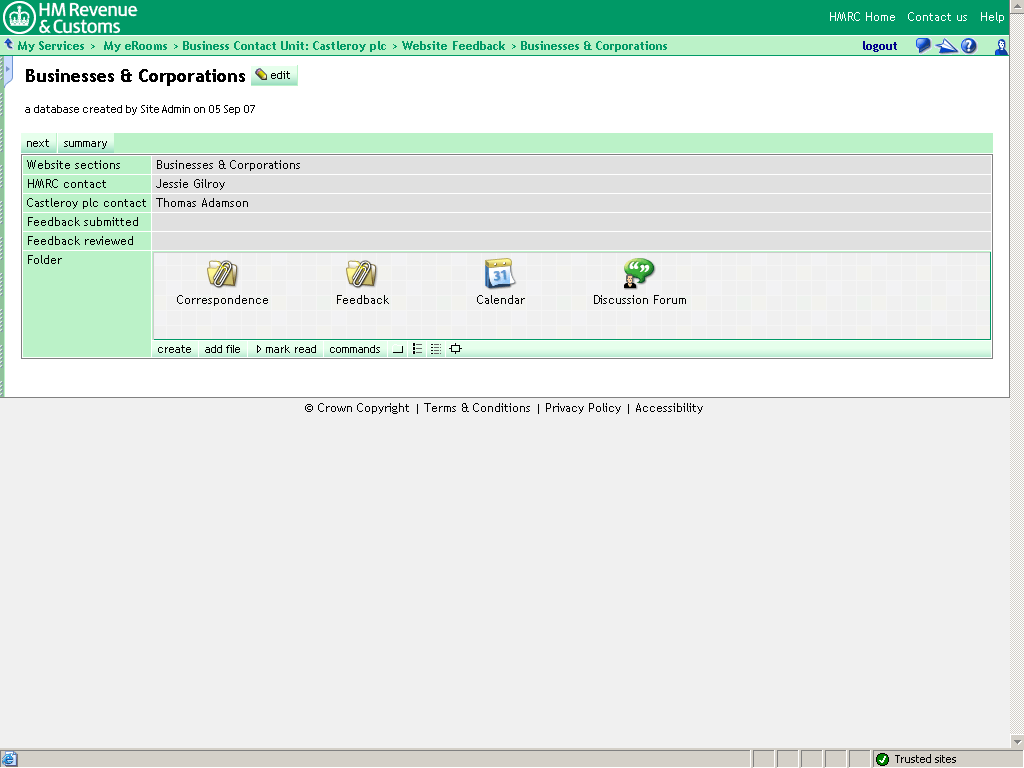Click the chat speech bubble icon

[923, 46]
